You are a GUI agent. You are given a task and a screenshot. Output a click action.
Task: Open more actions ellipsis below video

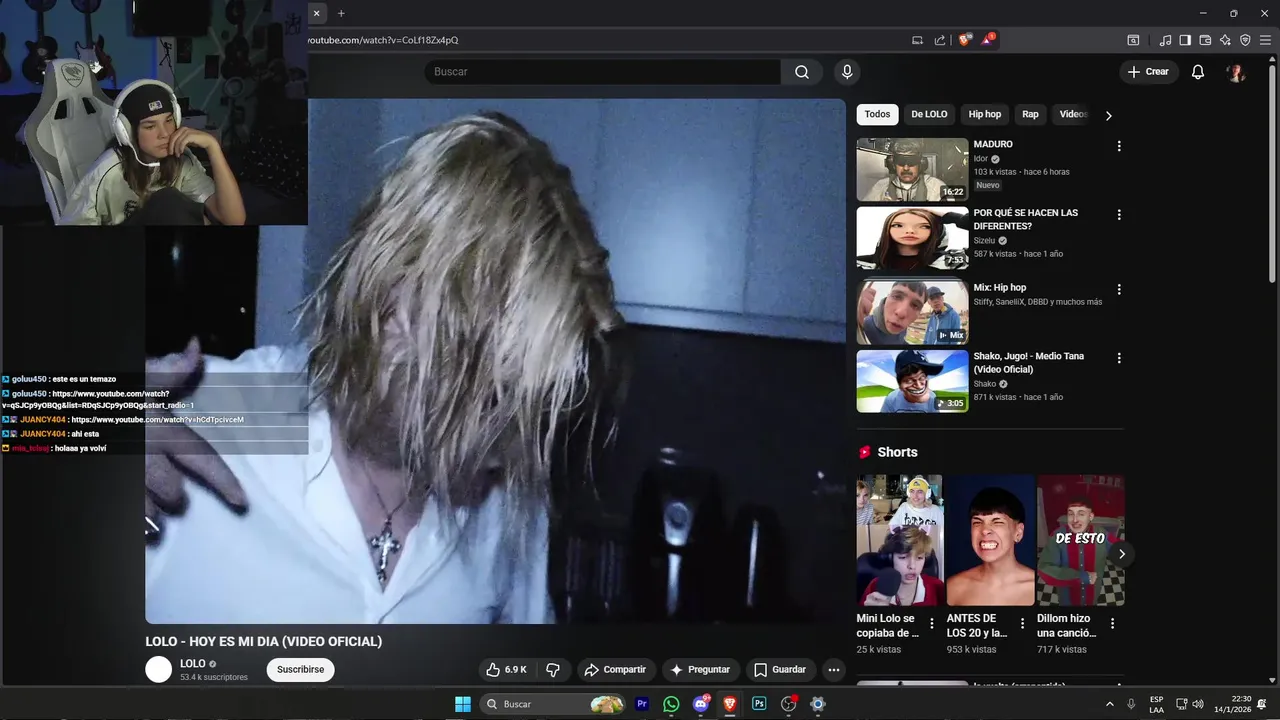(x=833, y=670)
